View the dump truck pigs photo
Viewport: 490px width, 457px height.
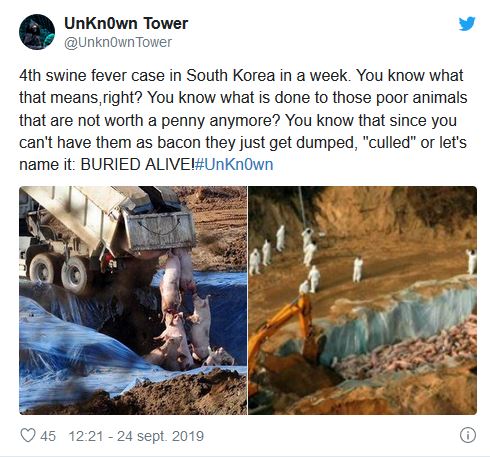point(133,300)
